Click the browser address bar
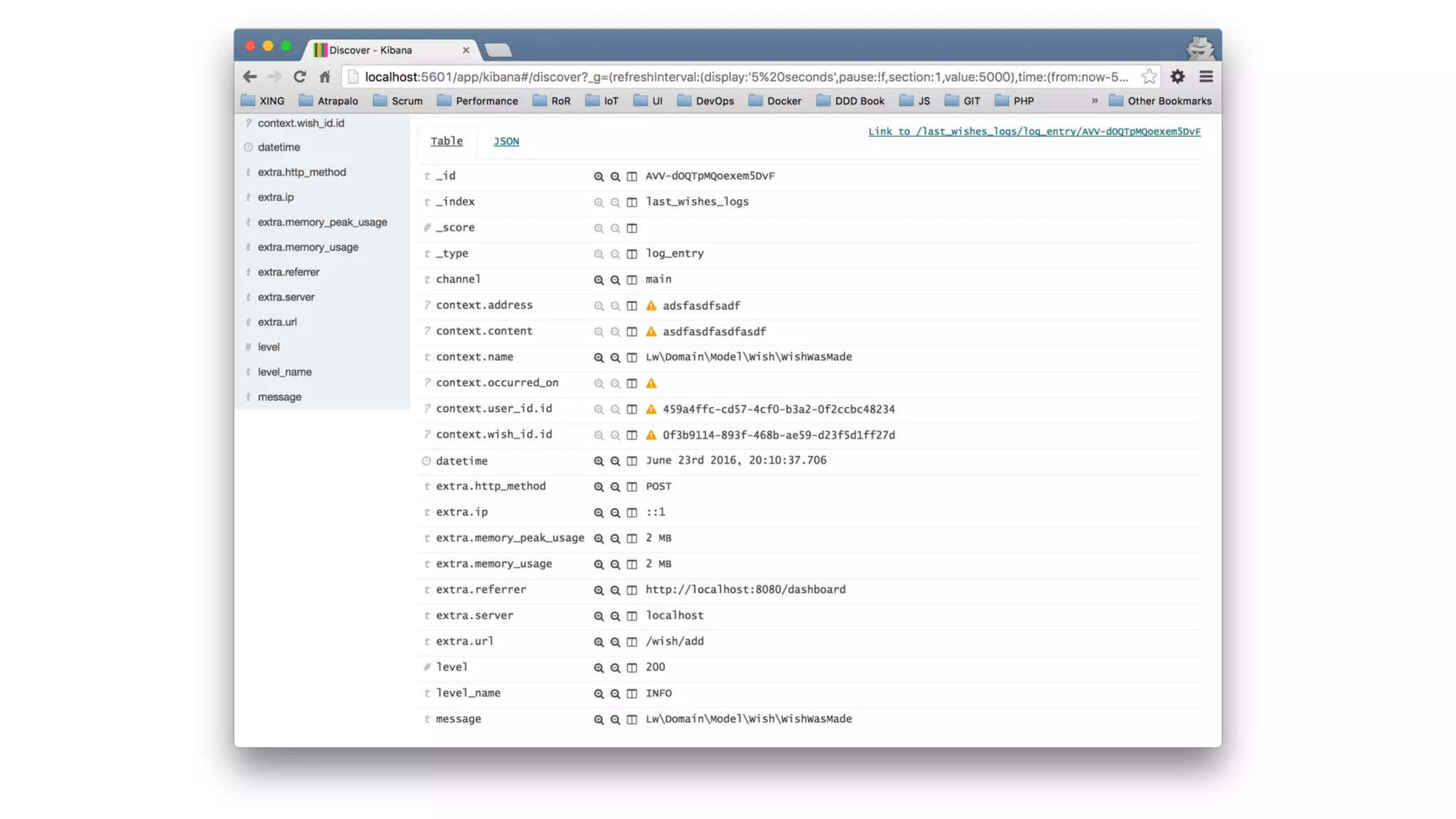The width and height of the screenshot is (1456, 819). tap(746, 77)
